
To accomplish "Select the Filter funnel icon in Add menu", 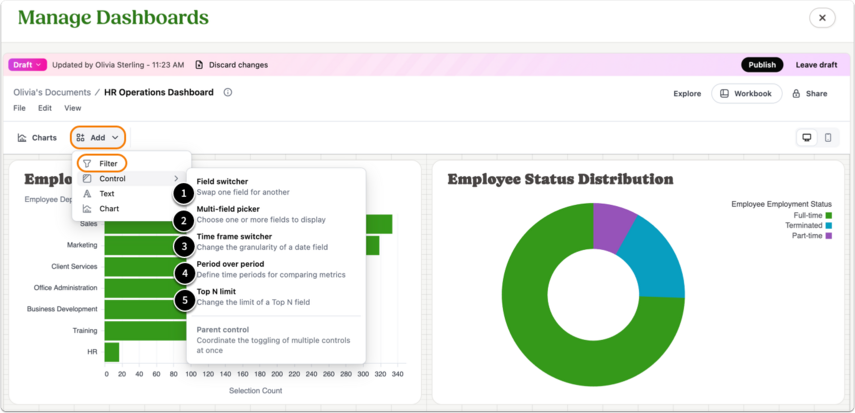I will (87, 163).
